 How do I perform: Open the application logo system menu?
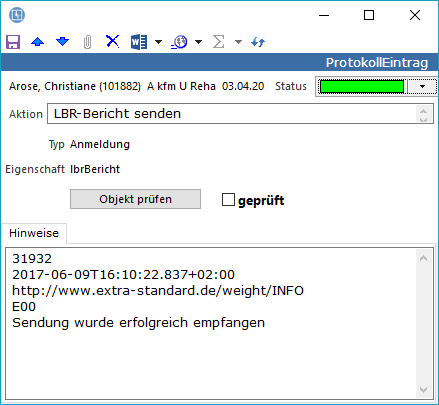17,15
